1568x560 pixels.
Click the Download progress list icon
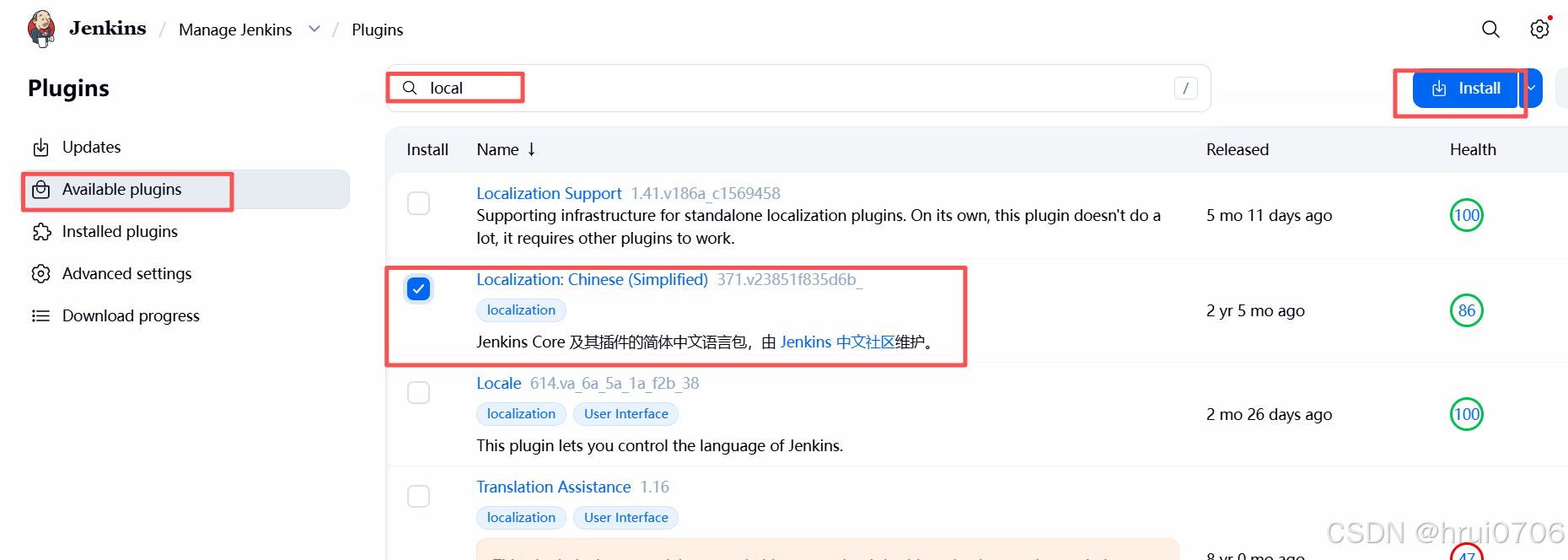40,316
